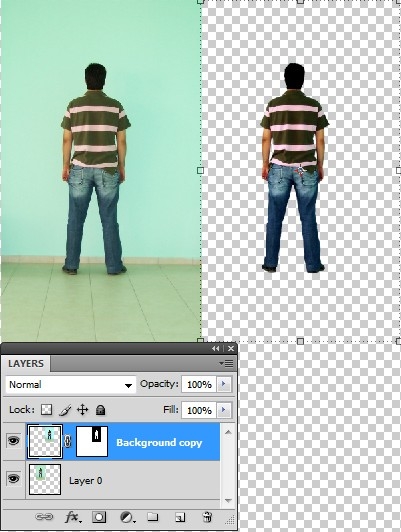This screenshot has height=532, width=401.
Task: Click the link layers chain icon
Action: tap(44, 517)
